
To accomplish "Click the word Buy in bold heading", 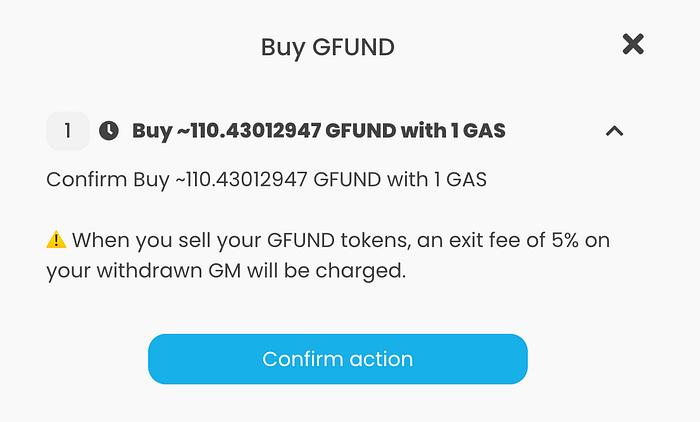I will 151,131.
